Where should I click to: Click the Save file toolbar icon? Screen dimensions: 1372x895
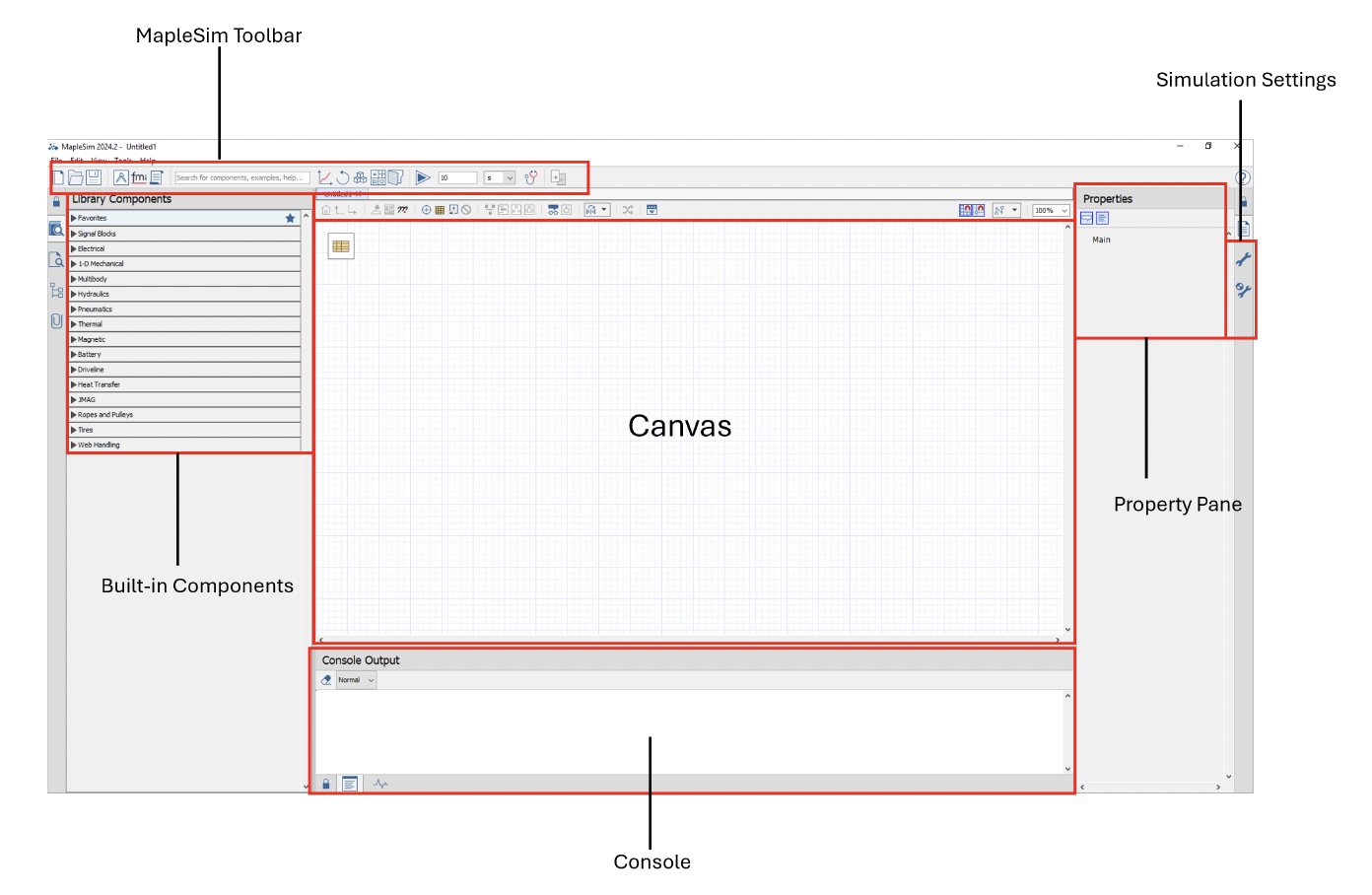coord(94,177)
